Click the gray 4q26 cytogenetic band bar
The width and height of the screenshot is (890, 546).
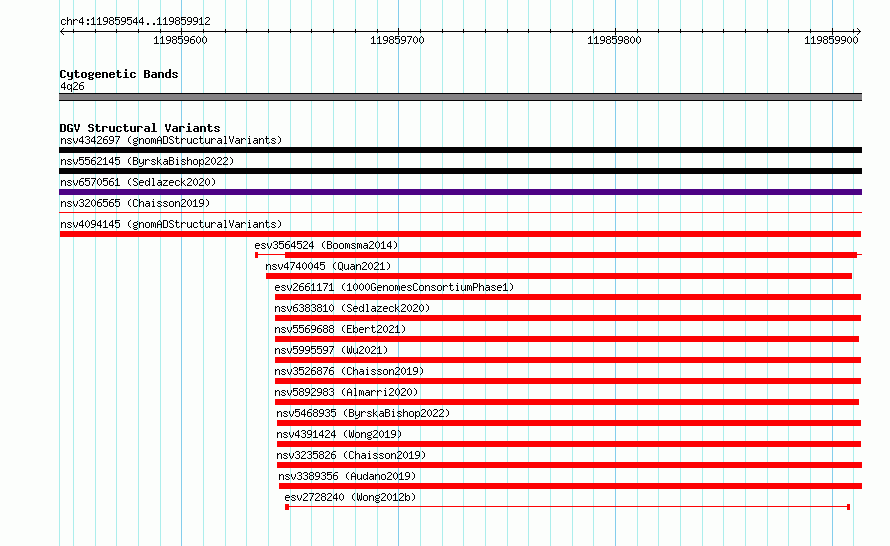click(460, 97)
